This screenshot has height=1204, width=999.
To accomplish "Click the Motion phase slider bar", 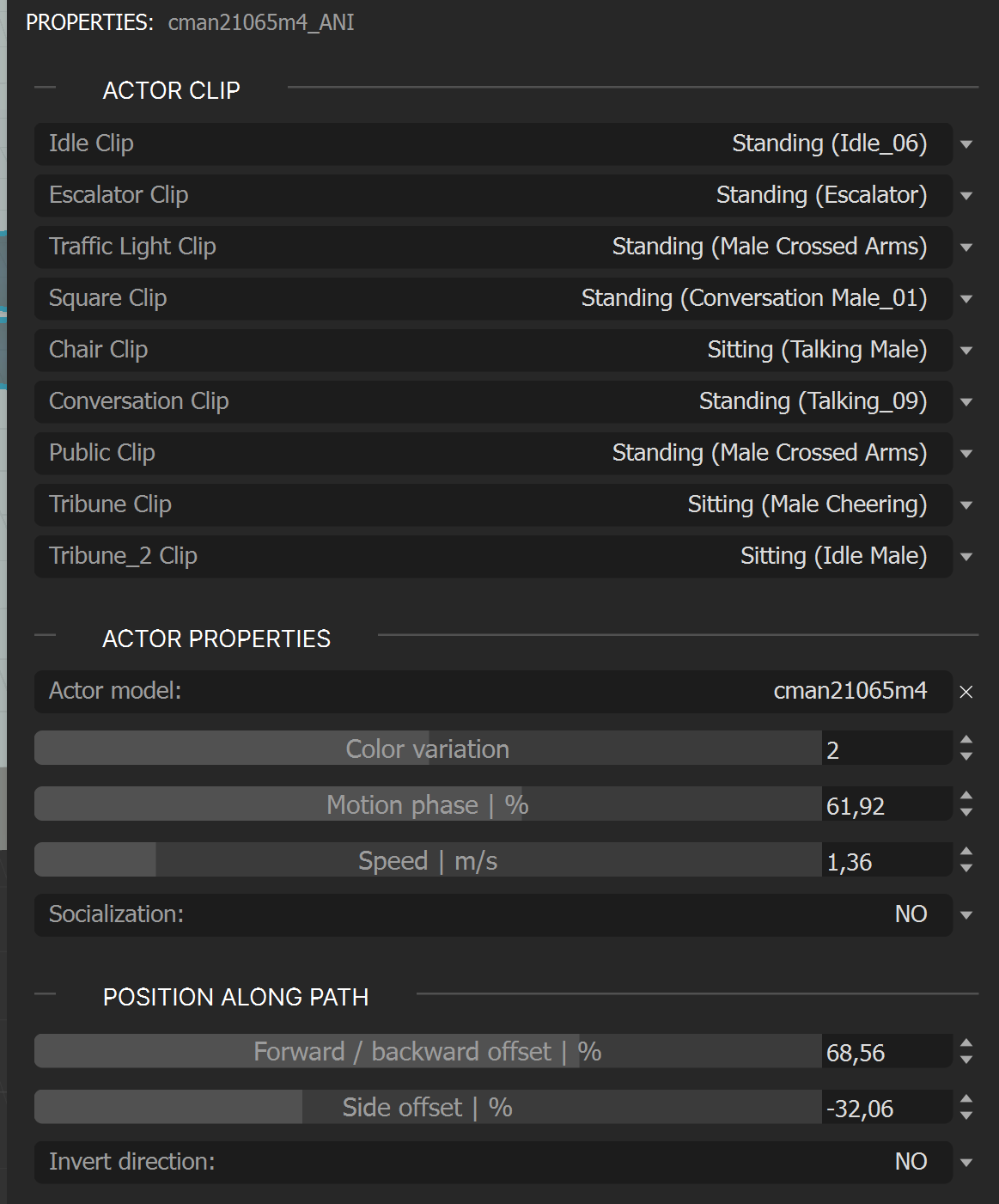I will pos(428,804).
